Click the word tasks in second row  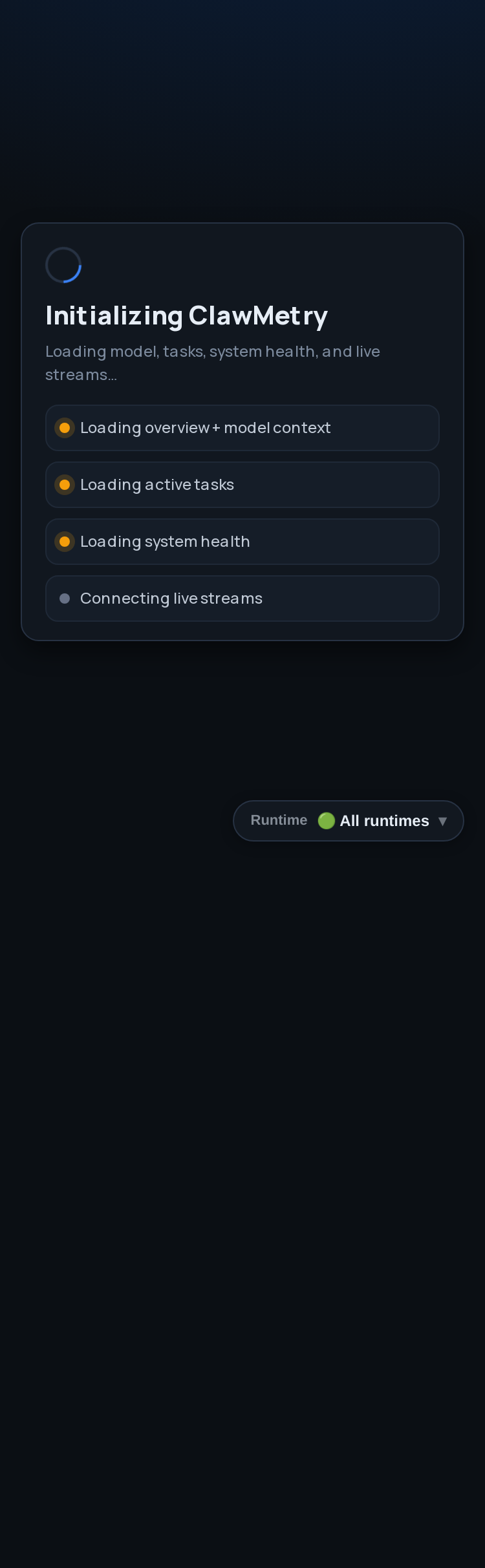214,485
